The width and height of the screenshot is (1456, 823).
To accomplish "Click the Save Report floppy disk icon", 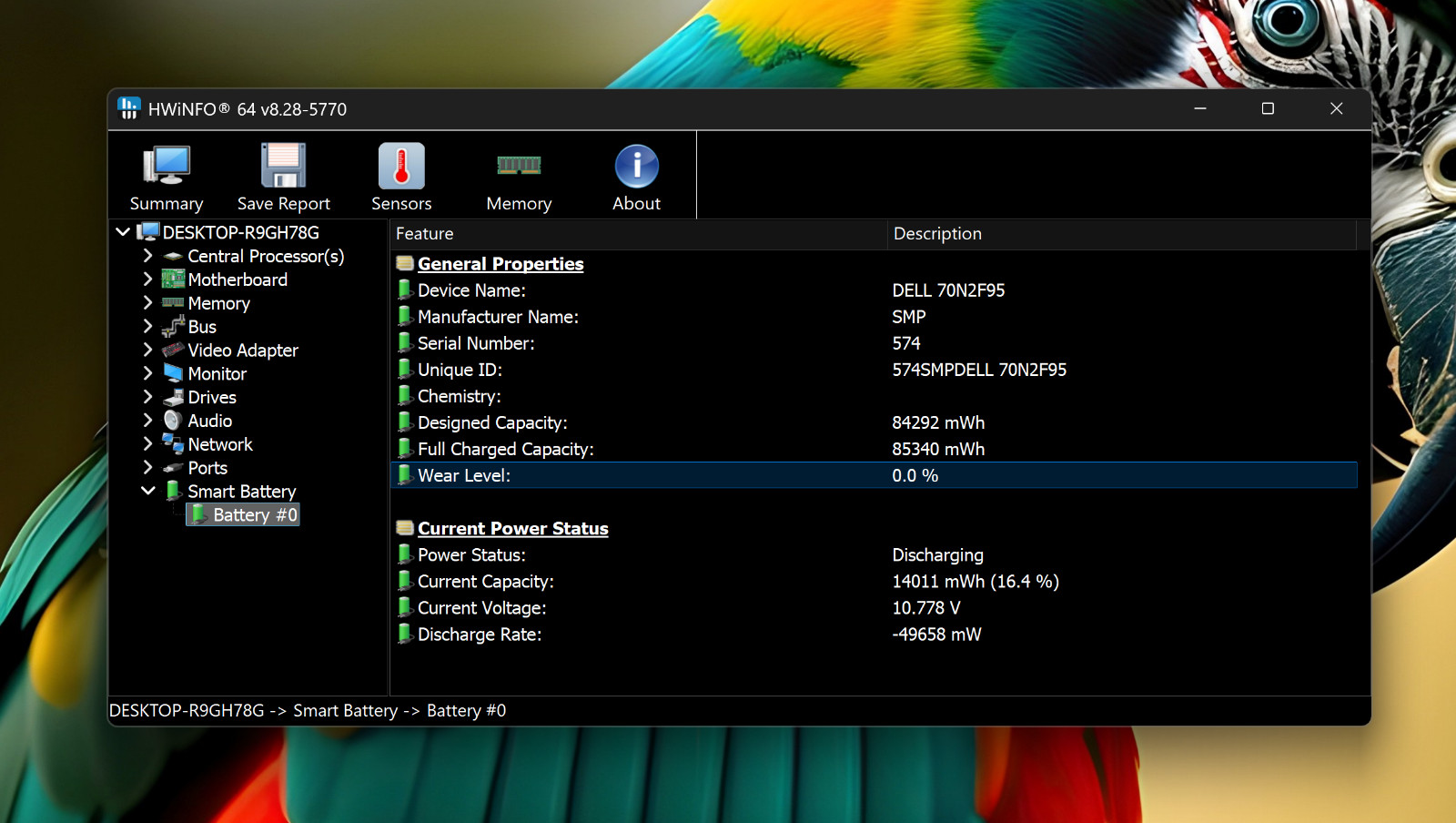I will pyautogui.click(x=284, y=166).
